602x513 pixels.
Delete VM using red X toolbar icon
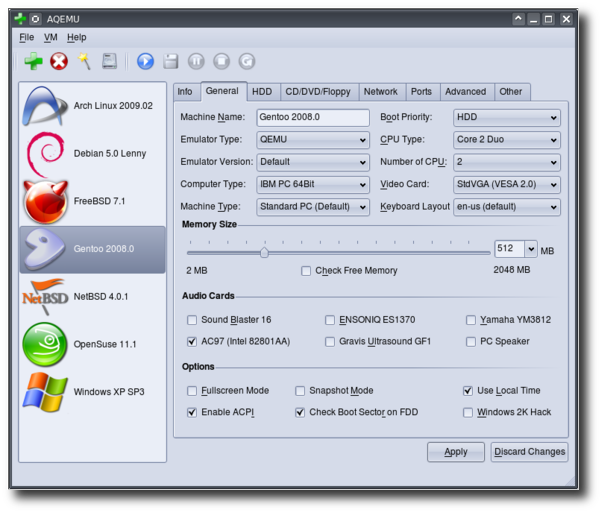(x=59, y=61)
